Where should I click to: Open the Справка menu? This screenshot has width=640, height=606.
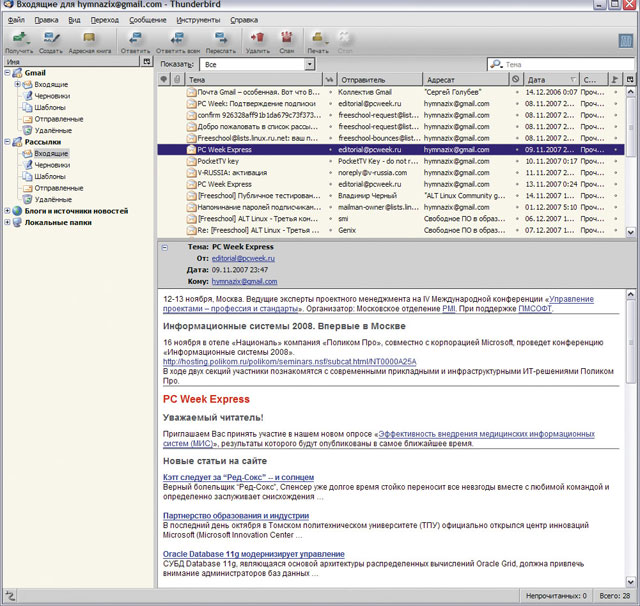[244, 20]
